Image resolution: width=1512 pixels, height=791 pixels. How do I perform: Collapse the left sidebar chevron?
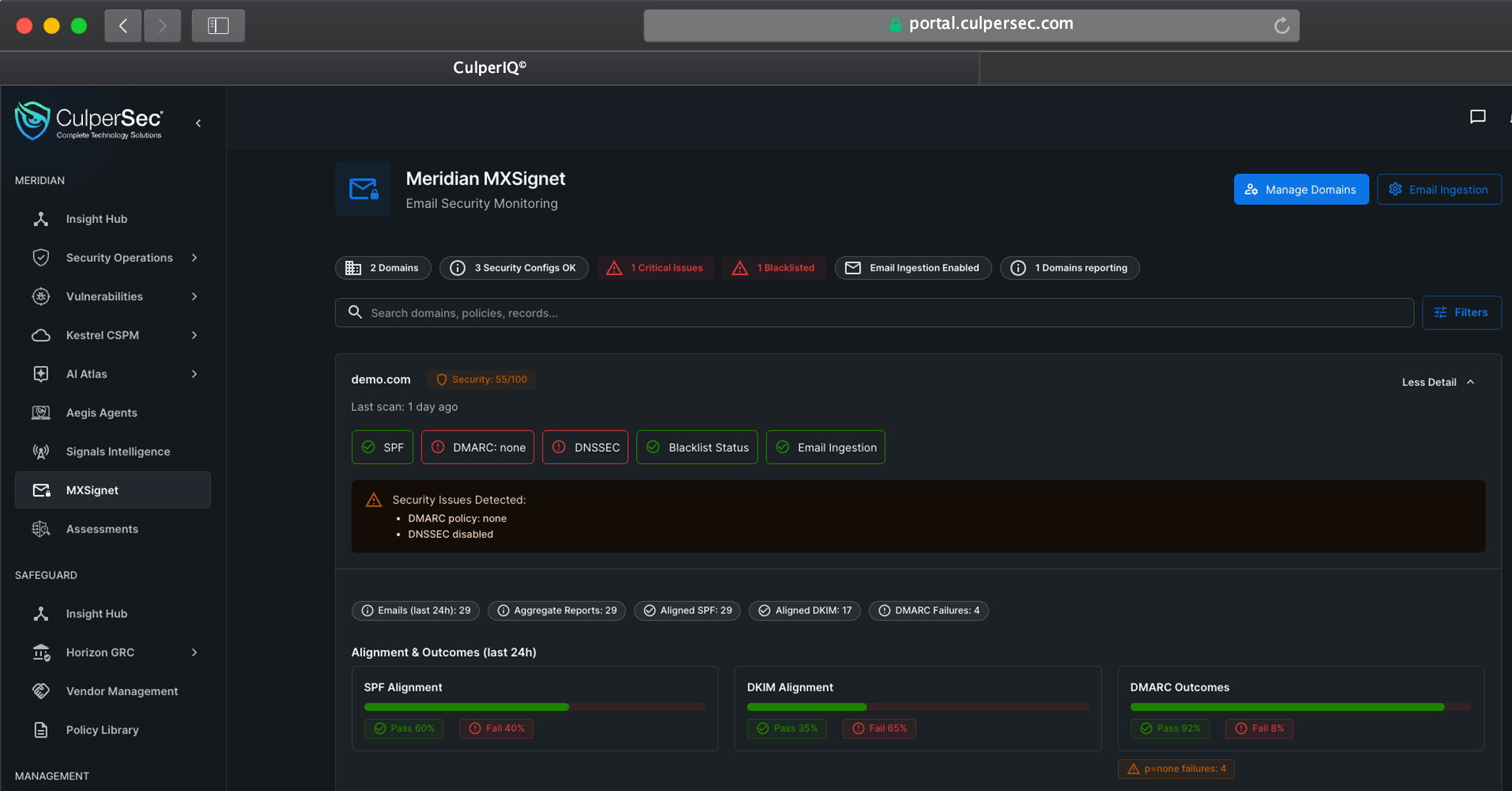pos(198,123)
